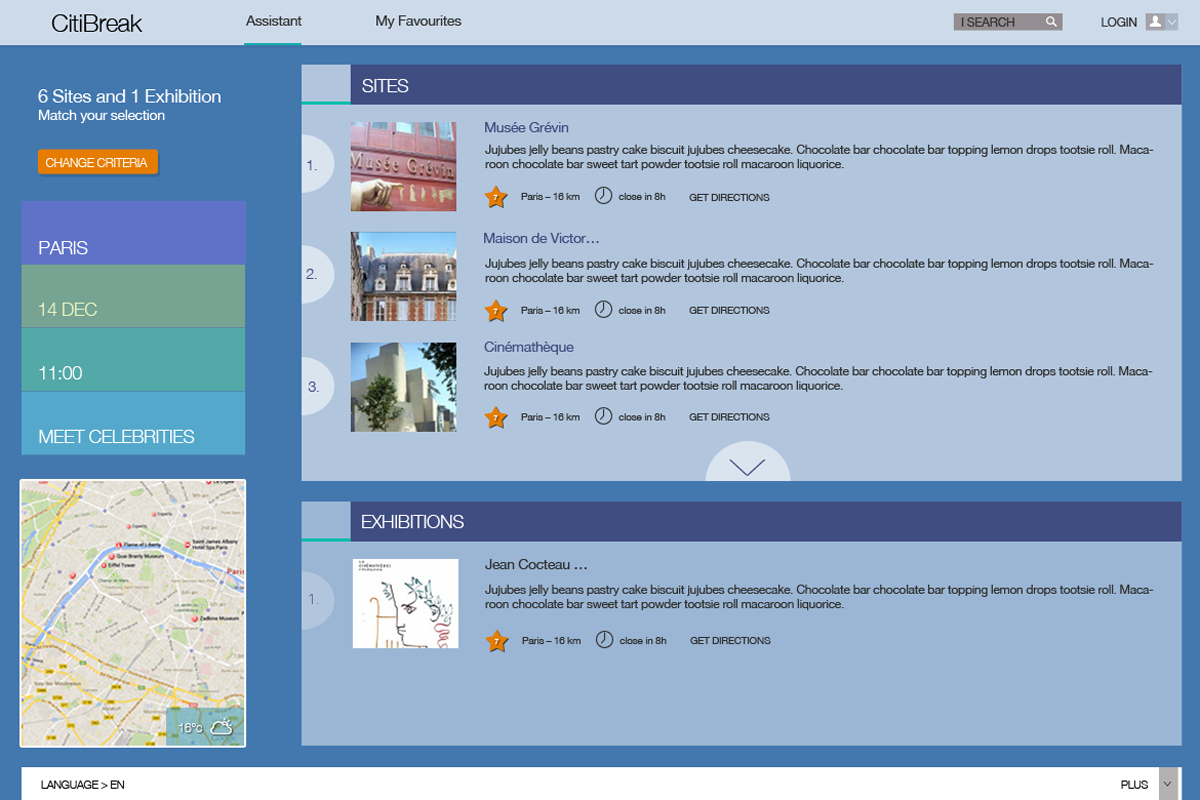
Task: Click 'Paris – 16 km' text for Cinémathèque
Action: coord(550,417)
